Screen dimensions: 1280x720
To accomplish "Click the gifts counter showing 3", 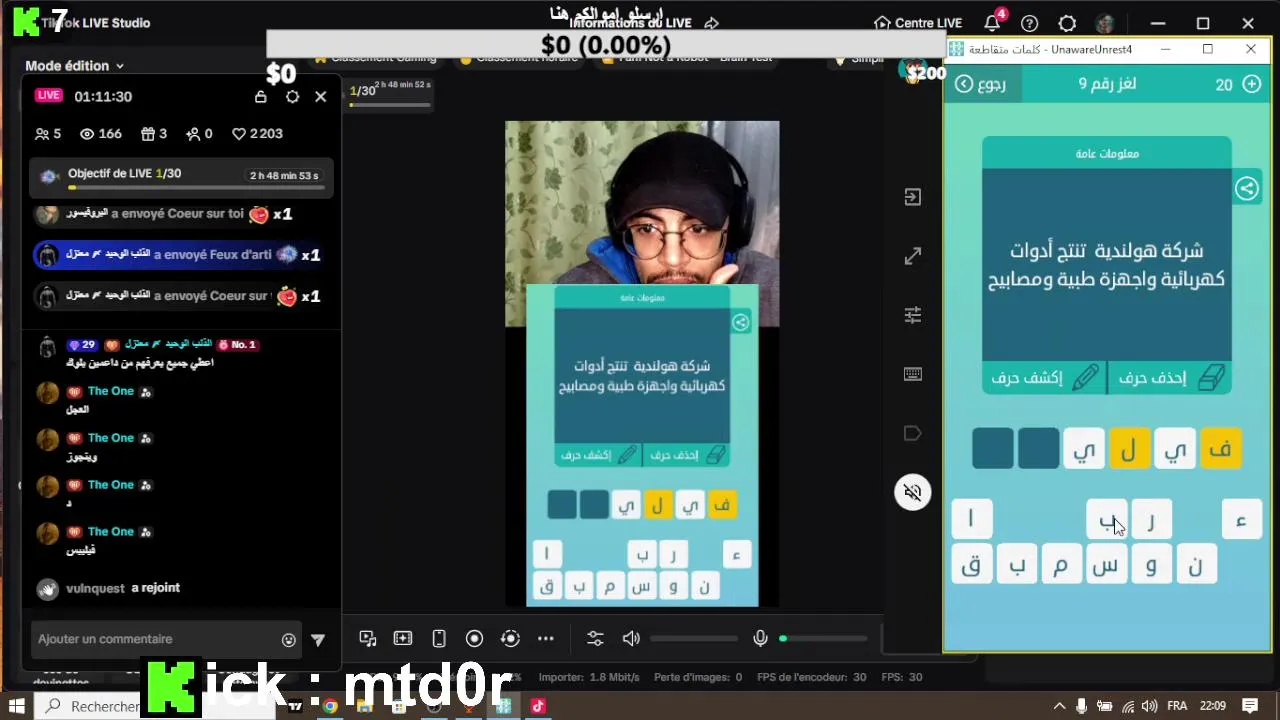I will (x=154, y=134).
